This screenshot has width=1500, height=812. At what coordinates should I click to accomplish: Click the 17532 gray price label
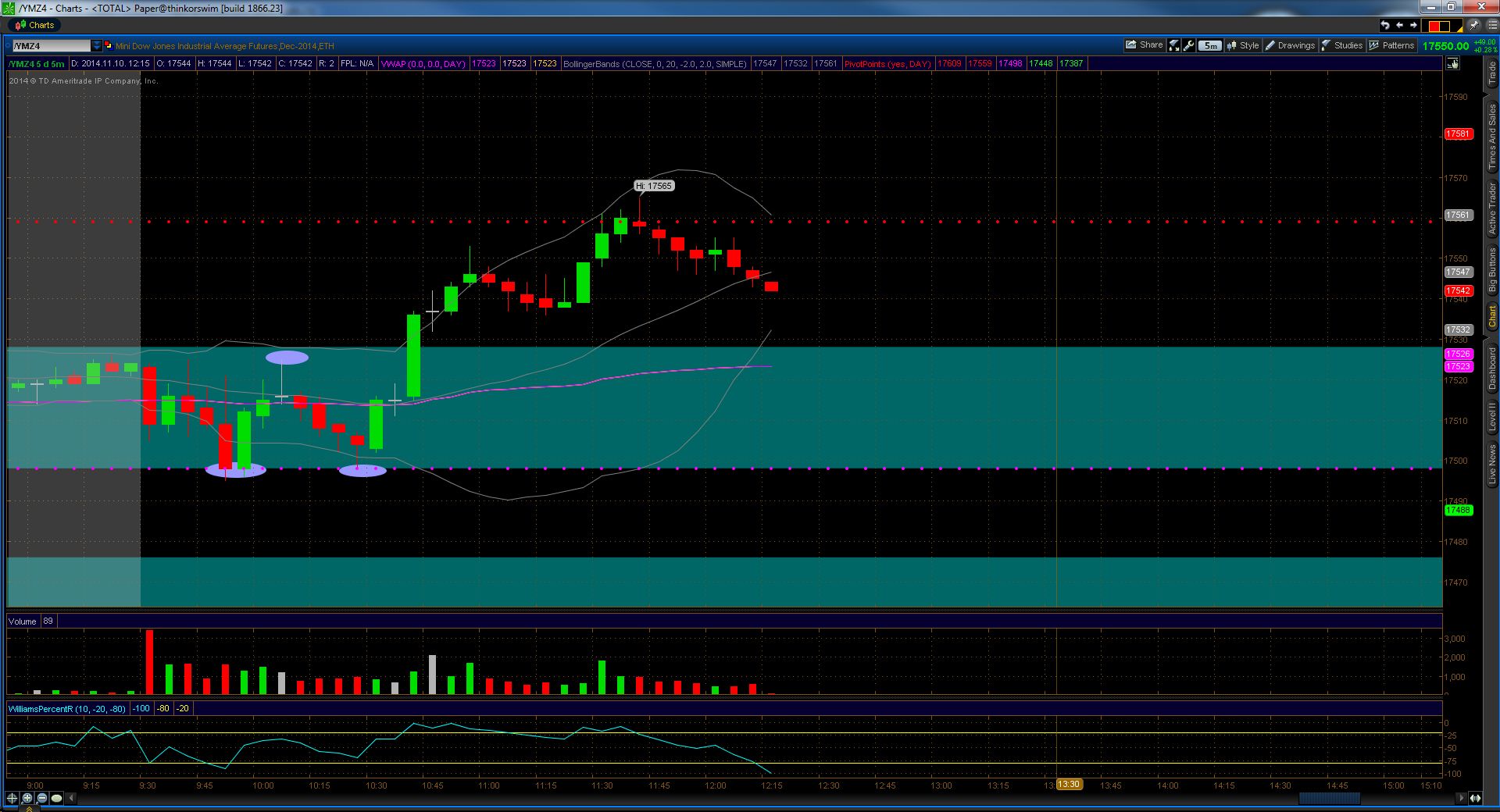tap(1458, 329)
